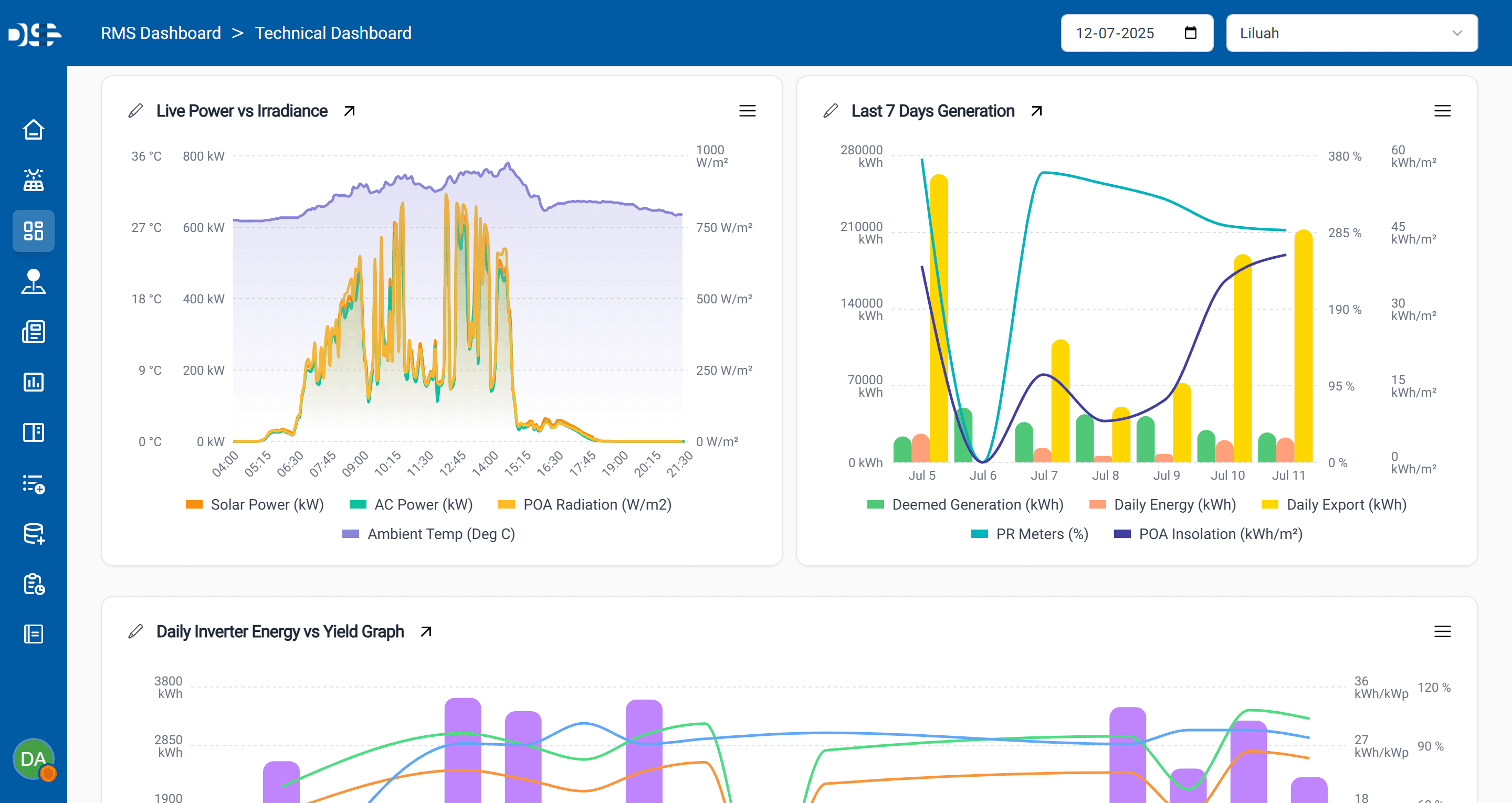Image resolution: width=1512 pixels, height=803 pixels.
Task: Click the DA user avatar
Action: pyautogui.click(x=34, y=759)
